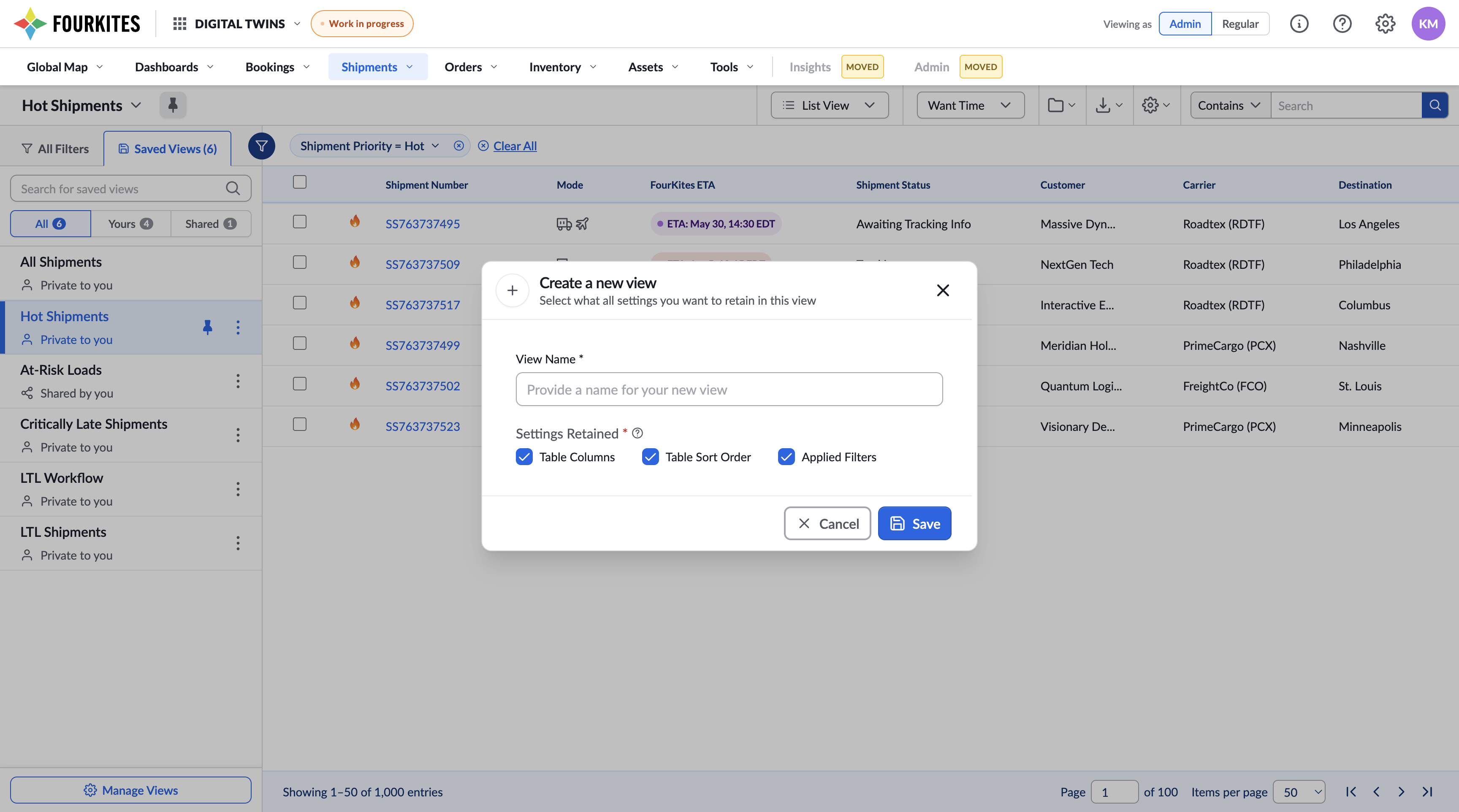Click the page number input field

pyautogui.click(x=1114, y=792)
